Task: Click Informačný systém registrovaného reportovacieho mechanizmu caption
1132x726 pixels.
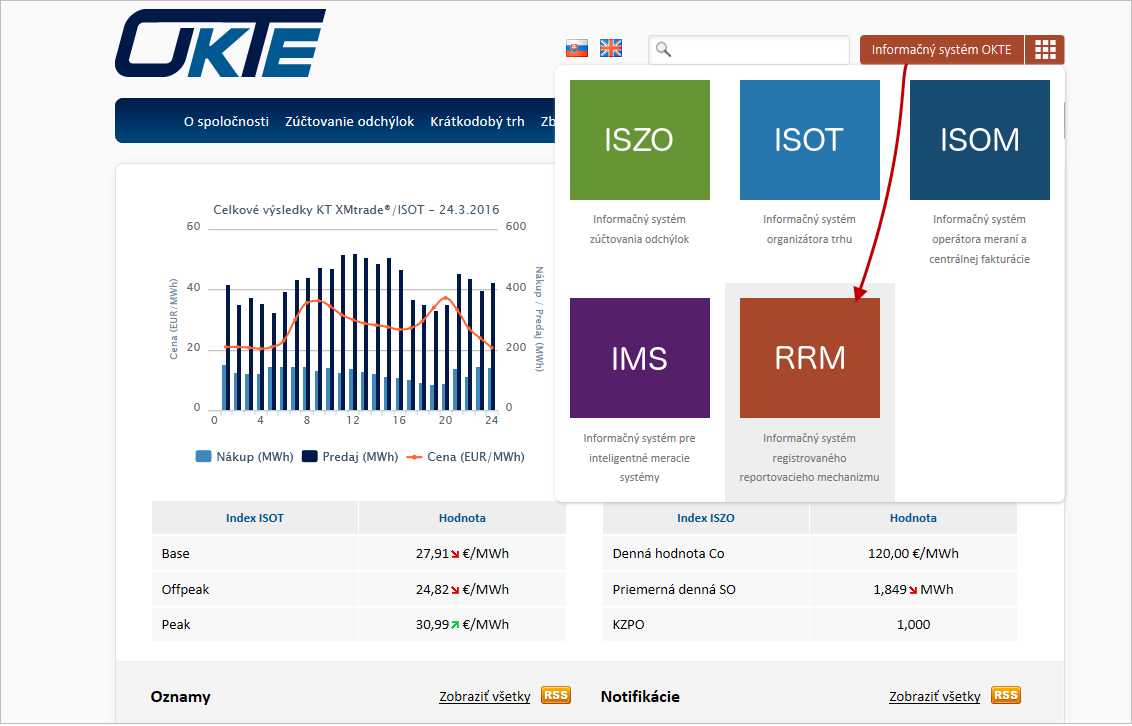Action: click(809, 458)
